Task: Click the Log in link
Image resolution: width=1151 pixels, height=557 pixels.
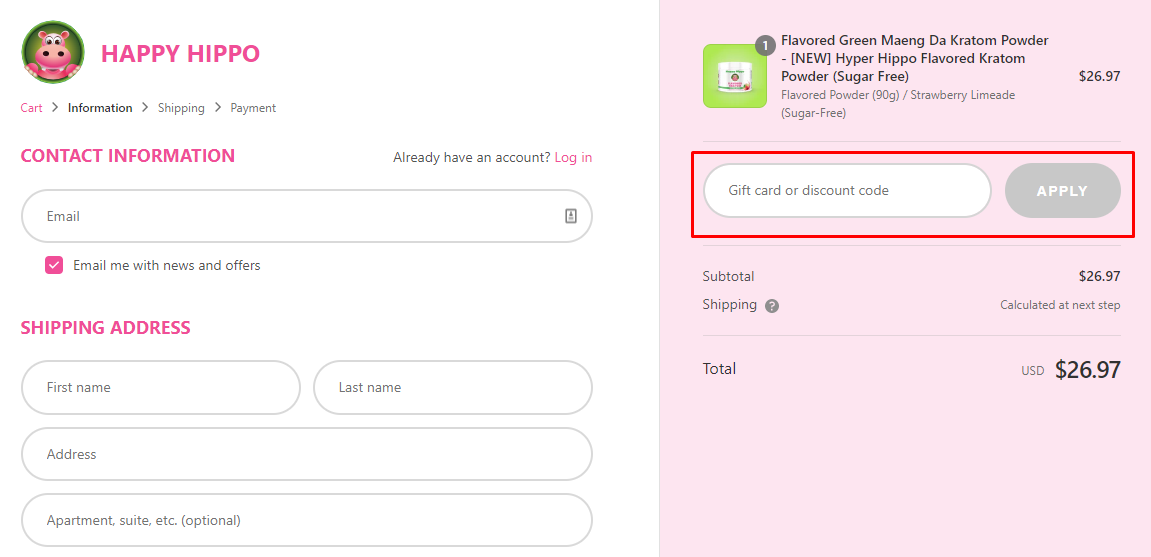Action: click(573, 157)
